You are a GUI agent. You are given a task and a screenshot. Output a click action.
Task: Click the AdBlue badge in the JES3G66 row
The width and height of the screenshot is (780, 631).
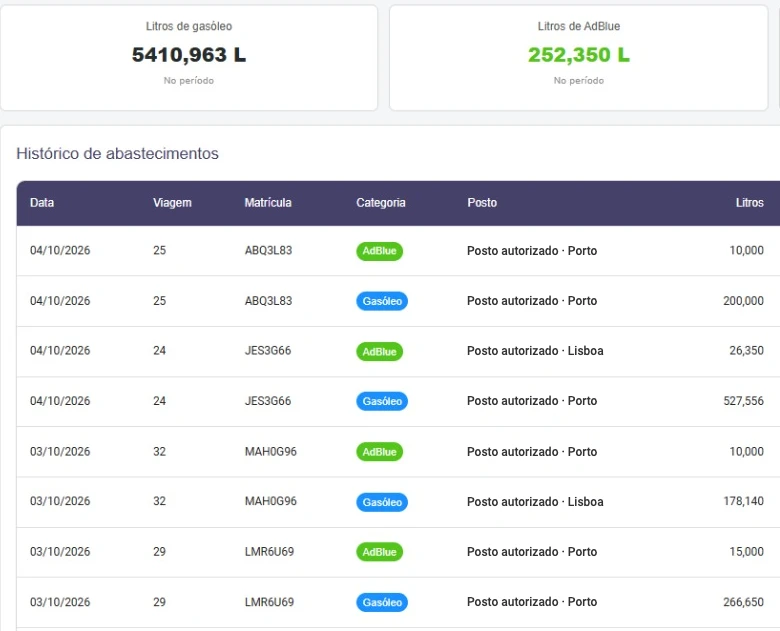click(379, 351)
